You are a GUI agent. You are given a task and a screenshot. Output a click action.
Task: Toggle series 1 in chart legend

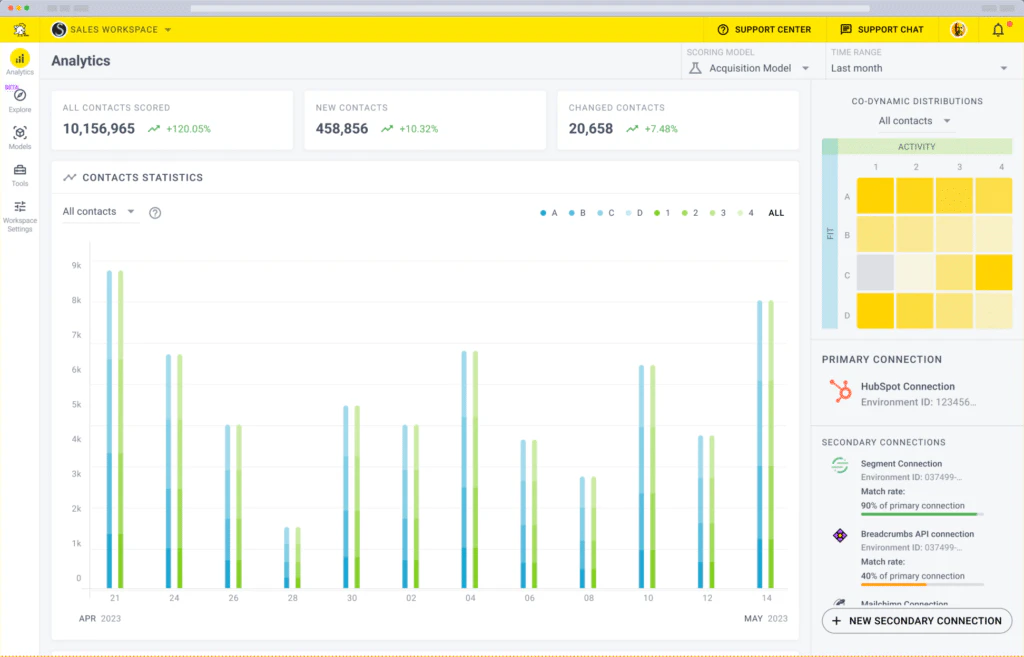[661, 213]
